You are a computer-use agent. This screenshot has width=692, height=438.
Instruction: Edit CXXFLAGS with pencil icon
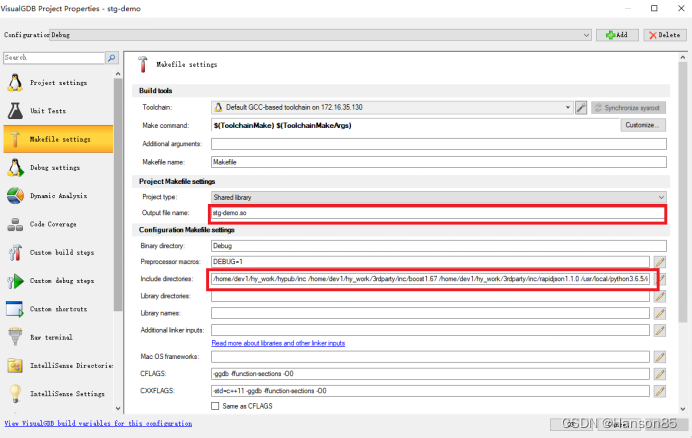(x=660, y=391)
